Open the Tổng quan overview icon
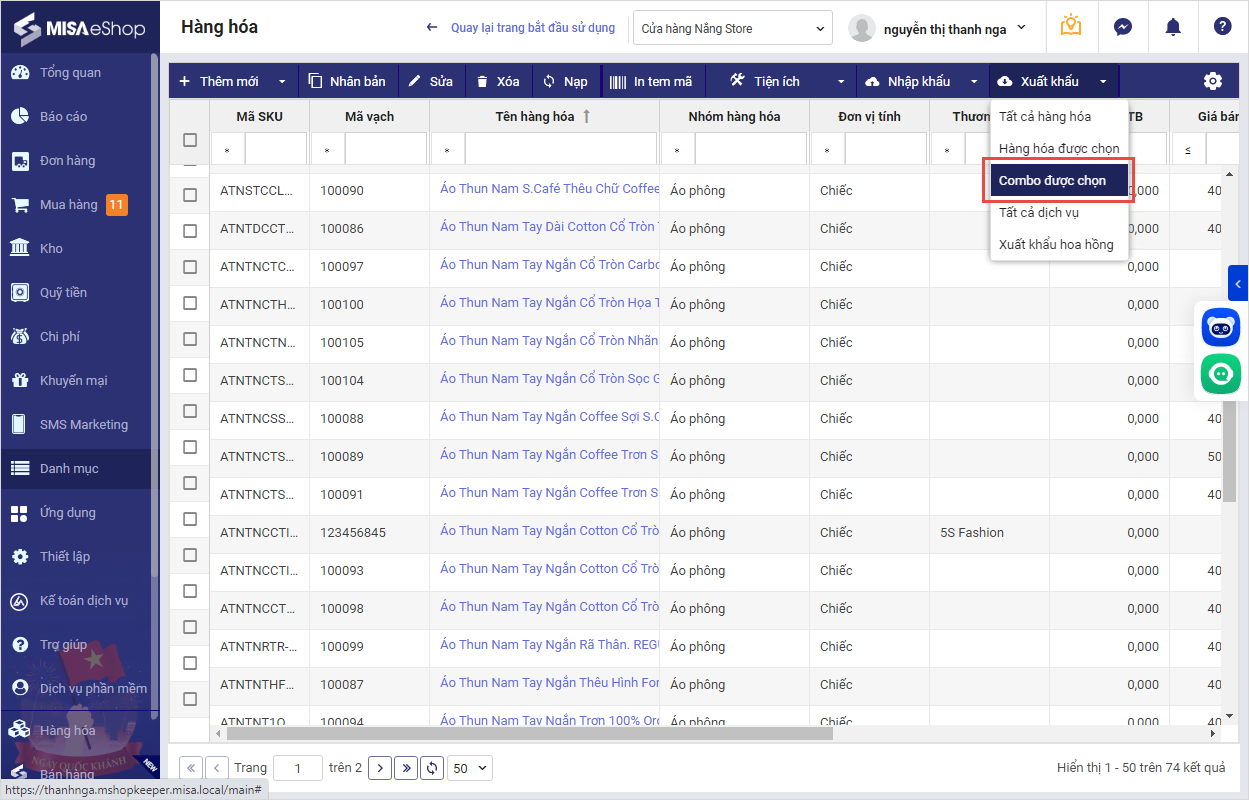 pos(19,73)
